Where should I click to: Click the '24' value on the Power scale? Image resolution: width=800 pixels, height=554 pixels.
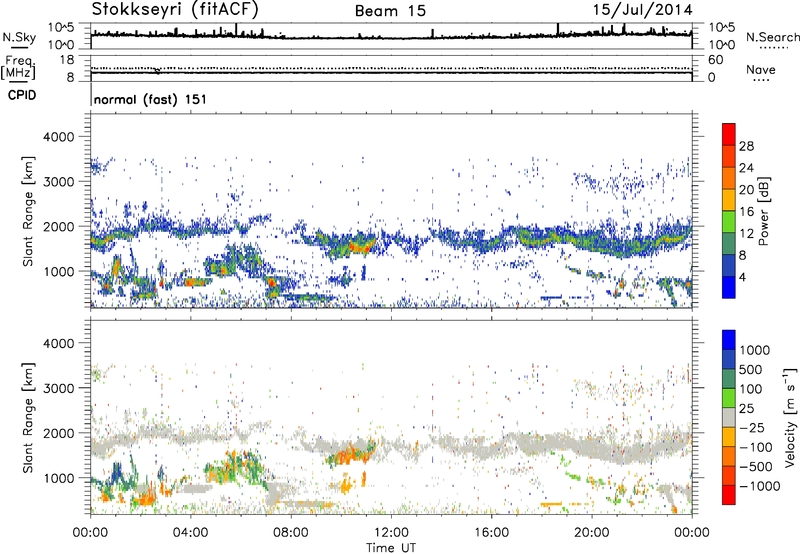pyautogui.click(x=746, y=168)
